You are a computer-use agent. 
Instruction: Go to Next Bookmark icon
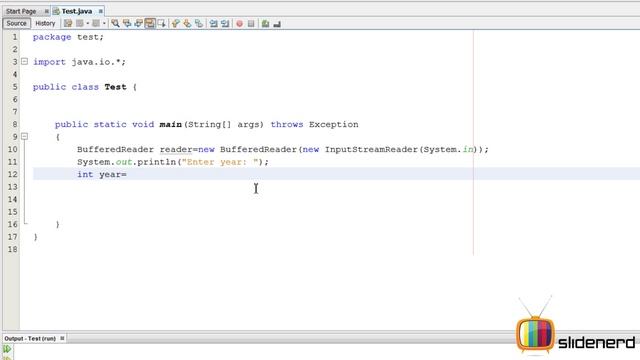[187, 24]
